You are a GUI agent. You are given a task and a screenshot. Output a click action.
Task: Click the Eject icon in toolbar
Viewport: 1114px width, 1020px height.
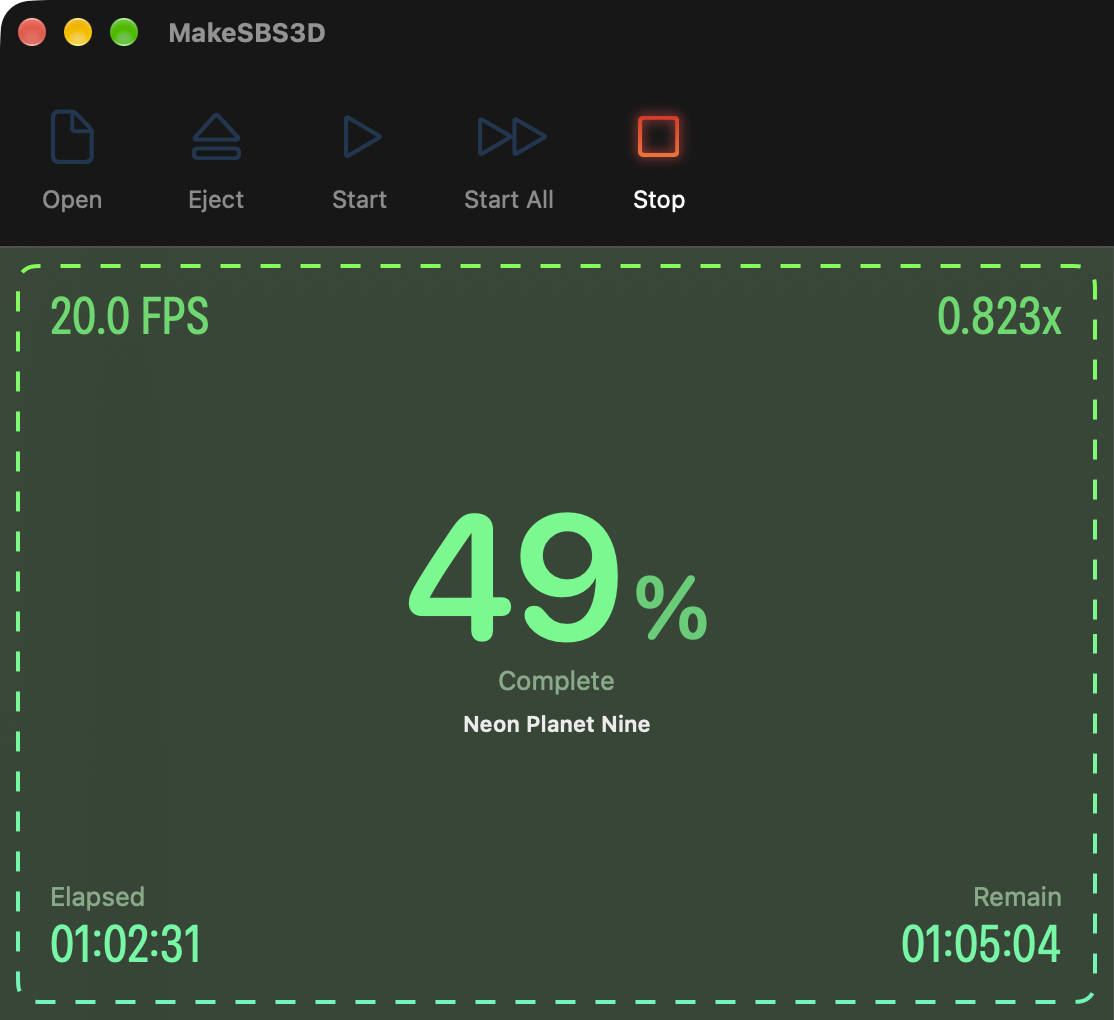pyautogui.click(x=216, y=136)
